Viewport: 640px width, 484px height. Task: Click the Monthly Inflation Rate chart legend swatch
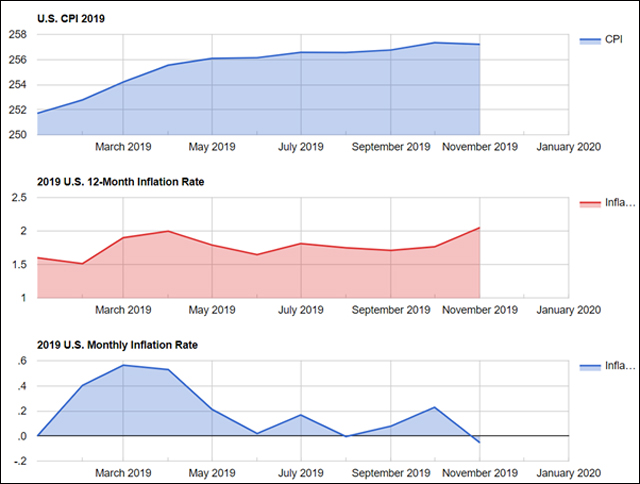(x=590, y=367)
